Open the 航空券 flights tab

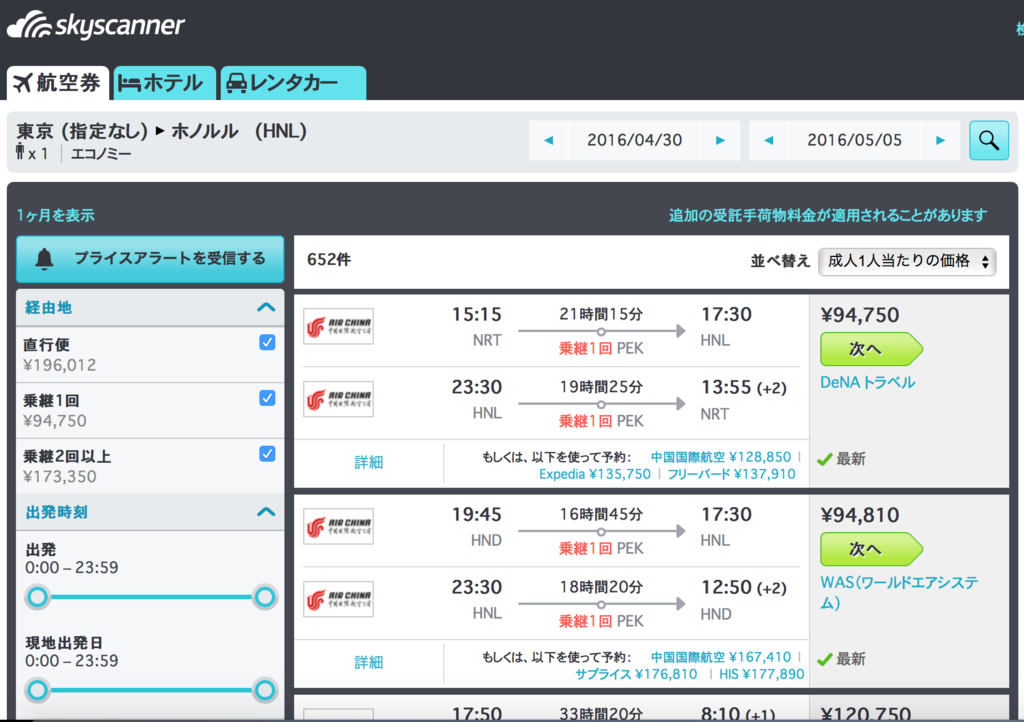coord(57,84)
